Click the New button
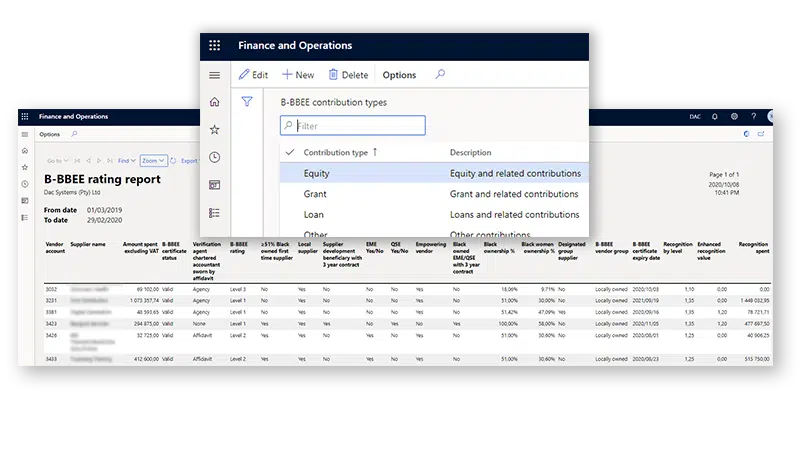The width and height of the screenshot is (800, 451). (298, 75)
